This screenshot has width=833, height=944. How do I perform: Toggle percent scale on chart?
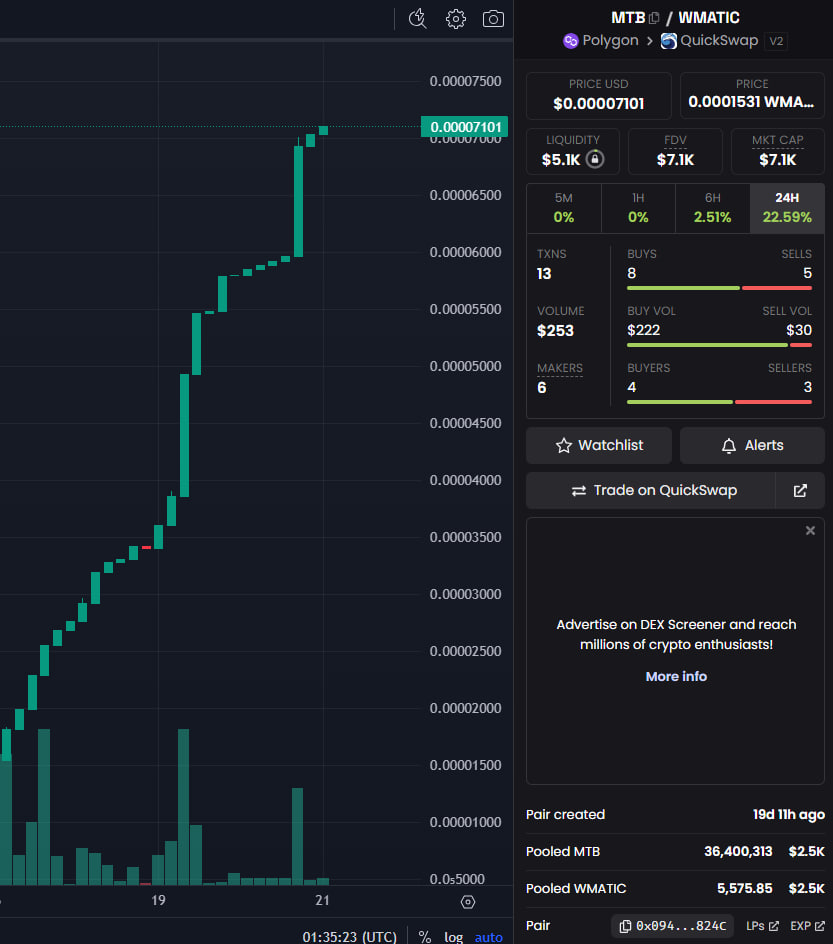425,937
